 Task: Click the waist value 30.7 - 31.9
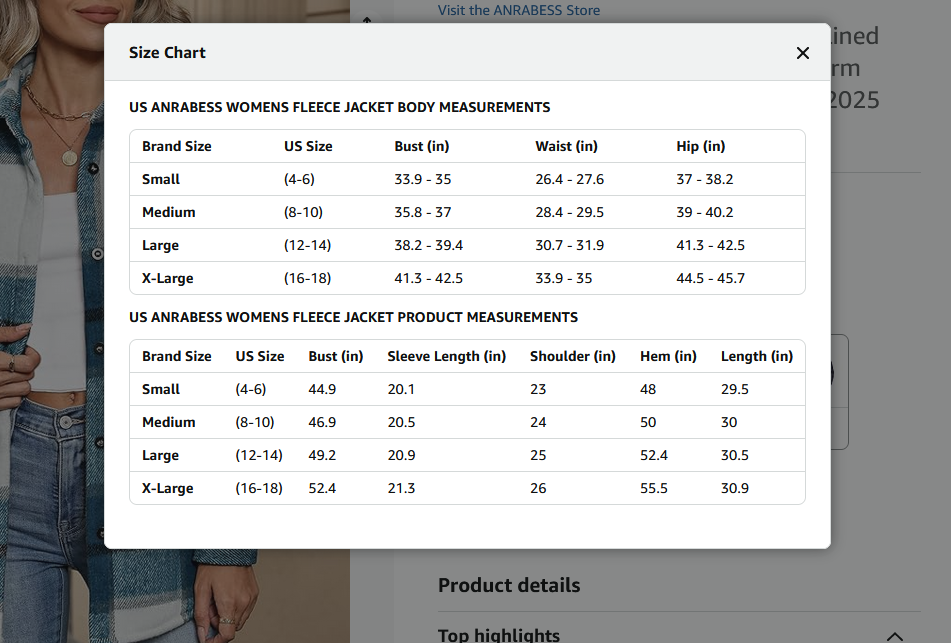[570, 245]
